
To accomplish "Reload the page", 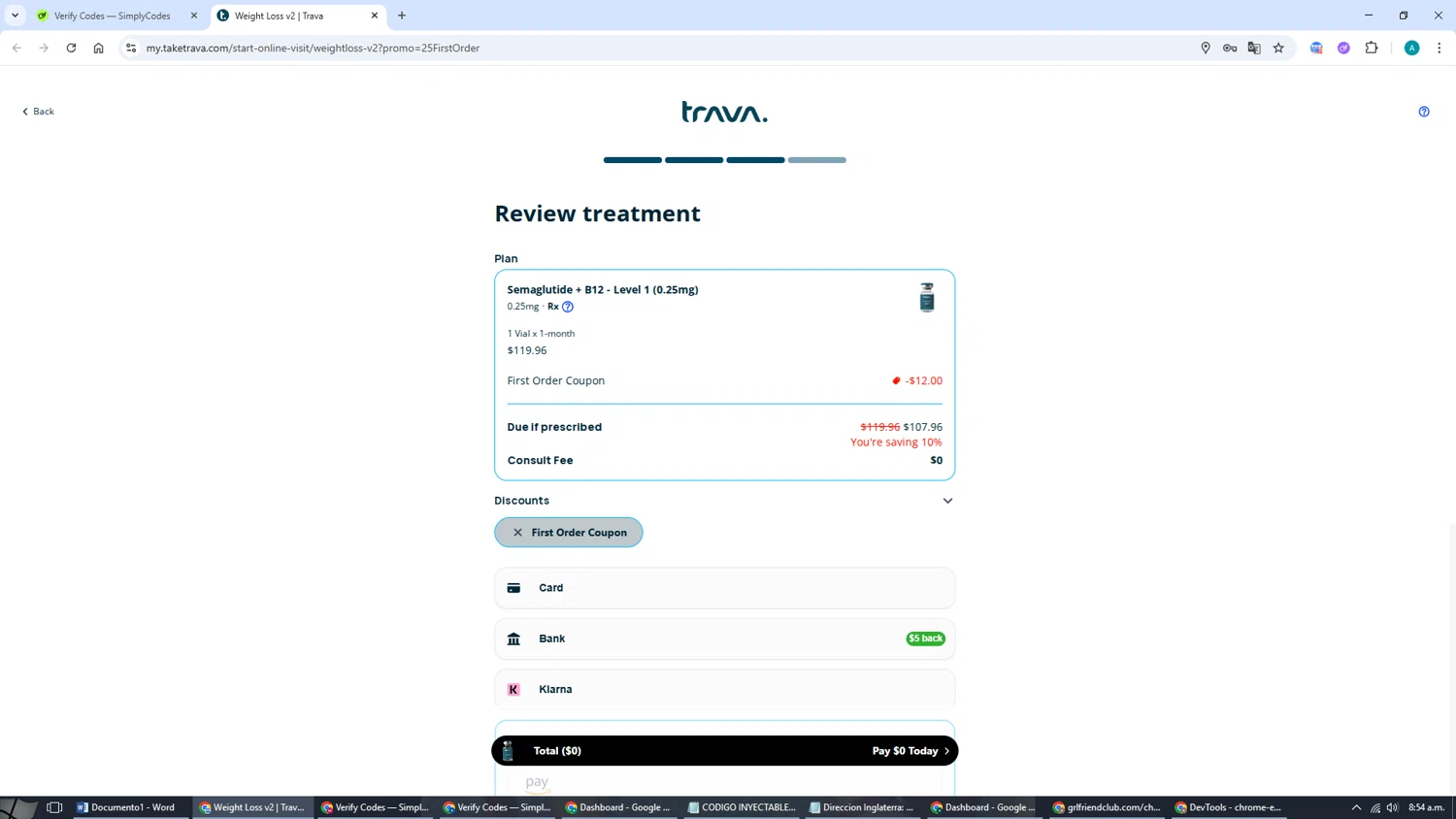I will click(71, 48).
